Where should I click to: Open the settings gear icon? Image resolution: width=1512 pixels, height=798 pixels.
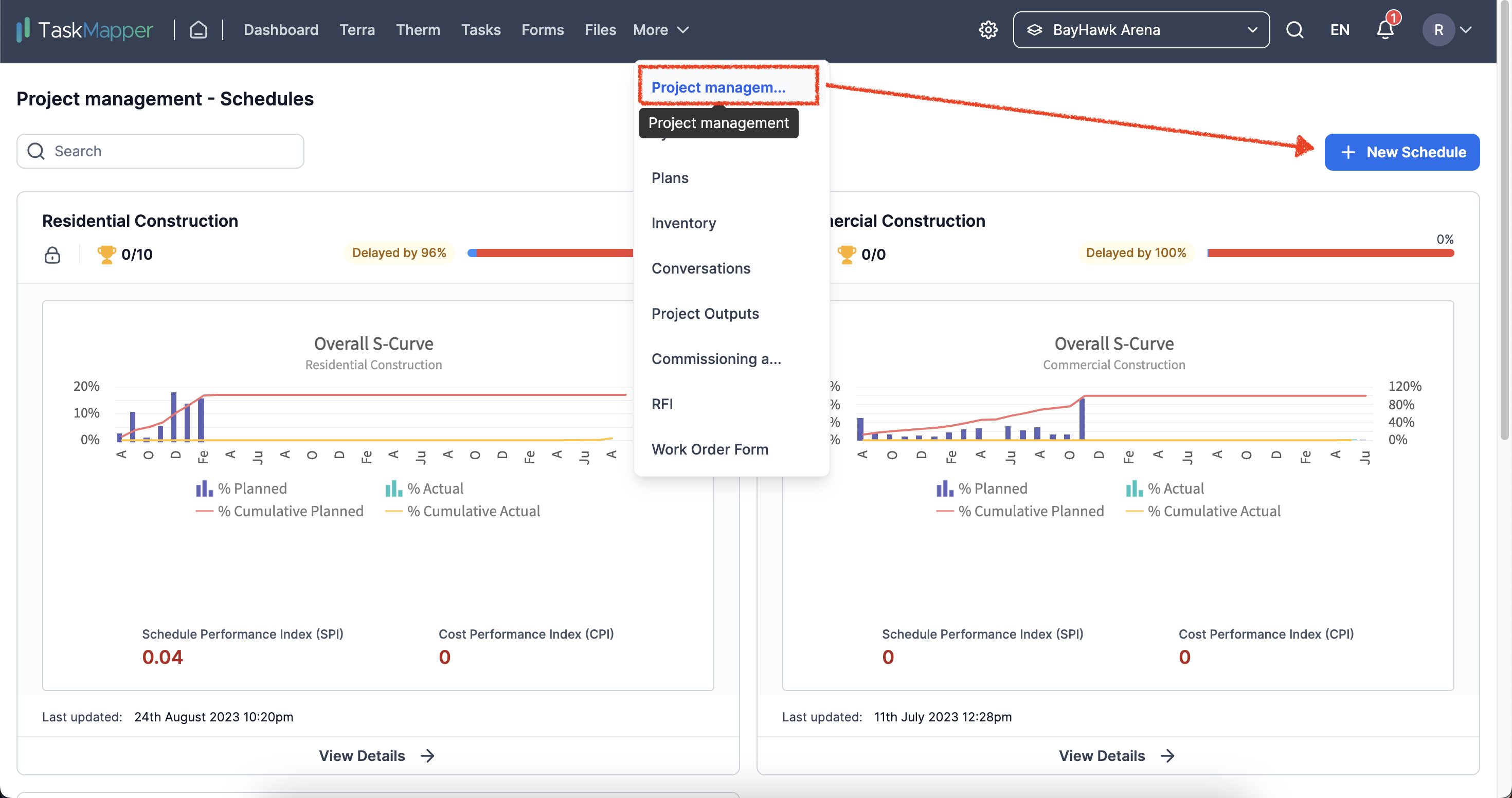pyautogui.click(x=988, y=29)
